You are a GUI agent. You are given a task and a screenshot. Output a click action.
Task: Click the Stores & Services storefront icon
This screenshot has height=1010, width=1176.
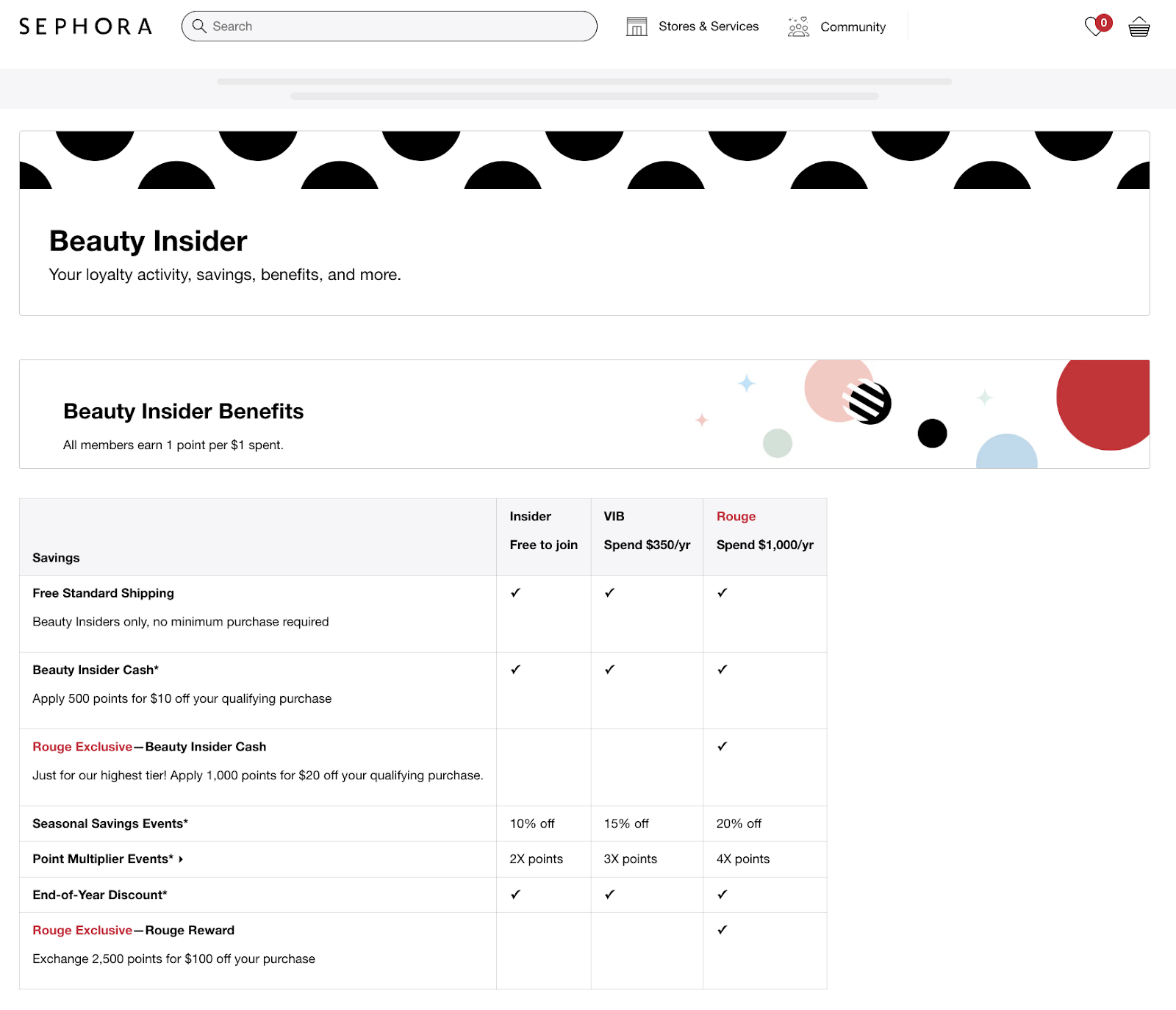click(x=637, y=26)
